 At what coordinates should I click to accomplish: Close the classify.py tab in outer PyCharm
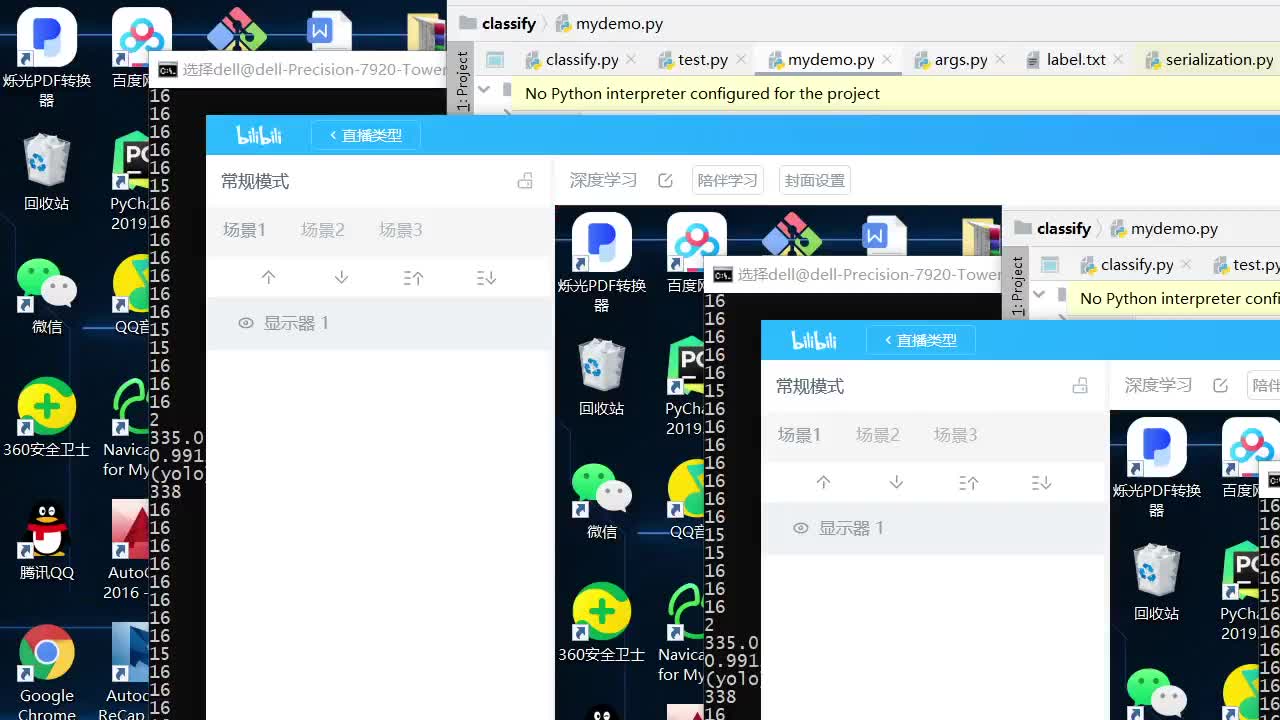(631, 60)
